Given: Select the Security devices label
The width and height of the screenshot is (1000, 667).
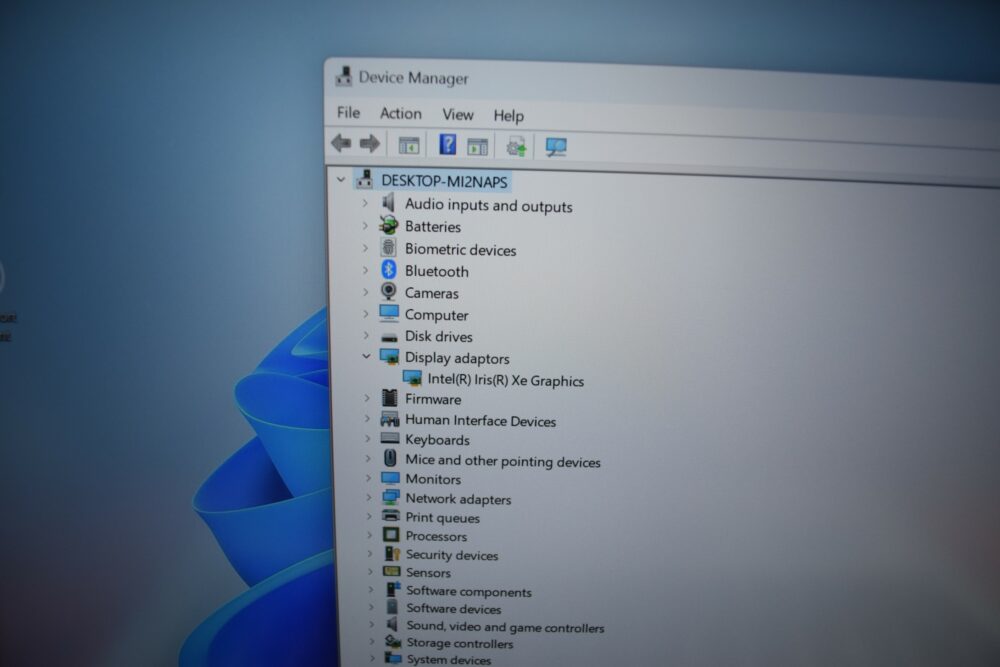Looking at the screenshot, I should point(452,555).
